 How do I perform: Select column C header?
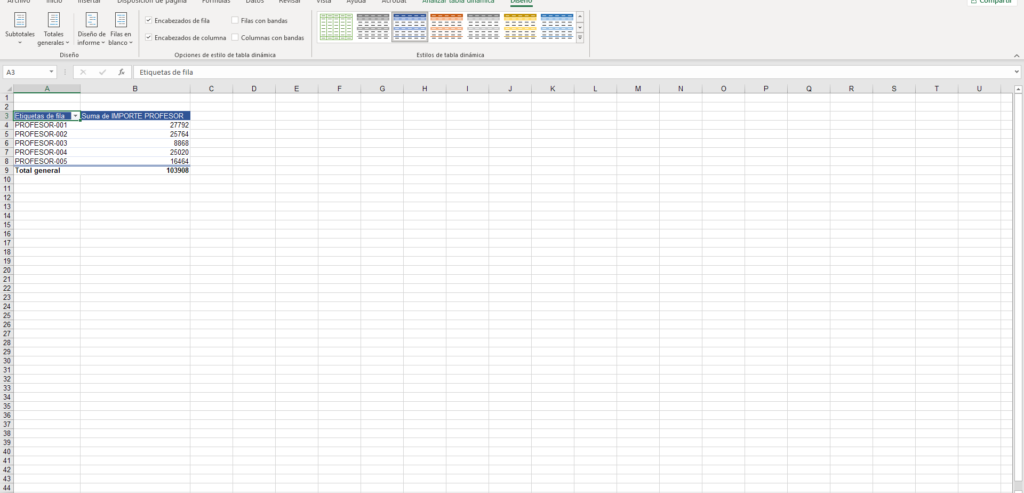pos(212,89)
